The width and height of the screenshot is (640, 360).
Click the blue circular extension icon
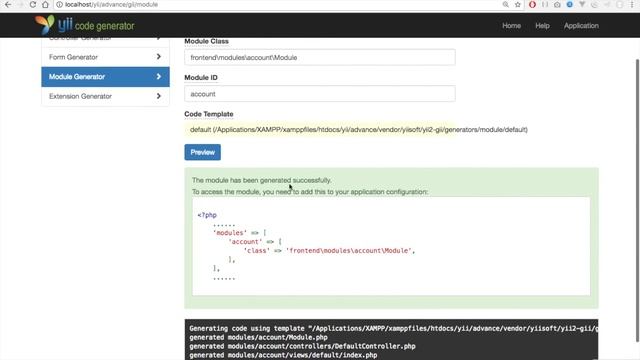click(x=569, y=4)
